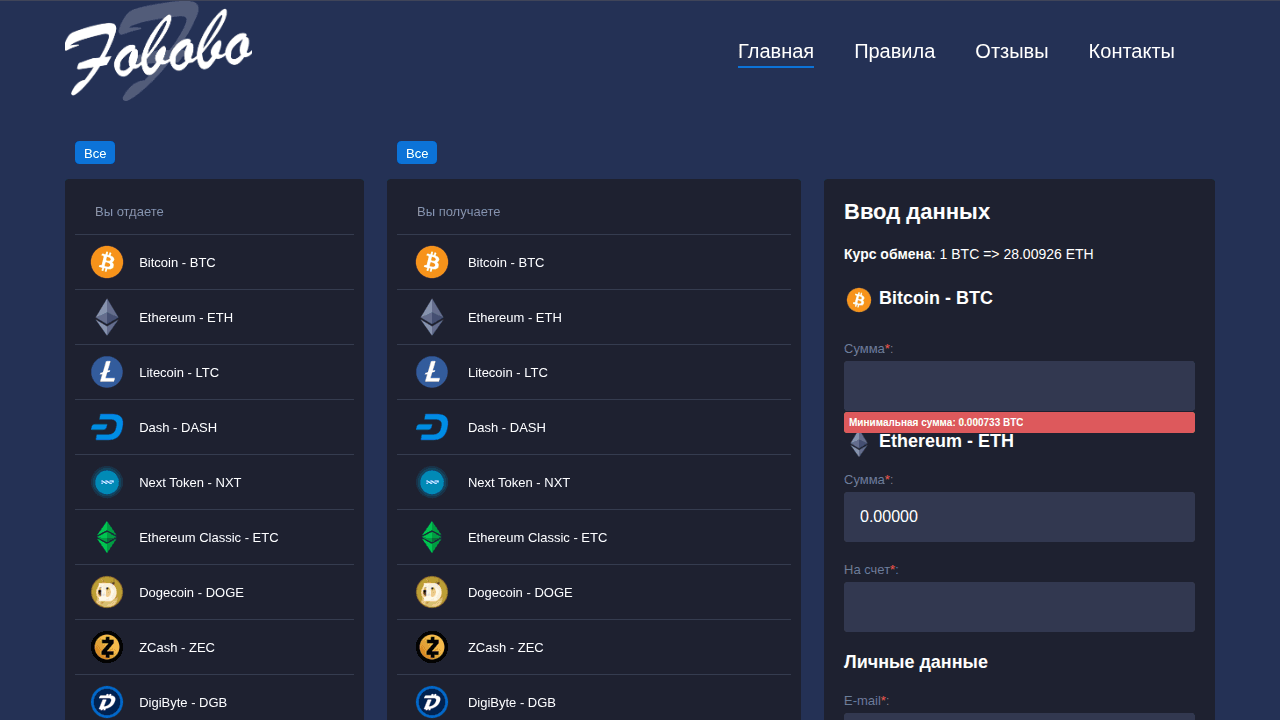This screenshot has width=1280, height=720.
Task: Open the Главная navigation tab
Action: coord(775,52)
